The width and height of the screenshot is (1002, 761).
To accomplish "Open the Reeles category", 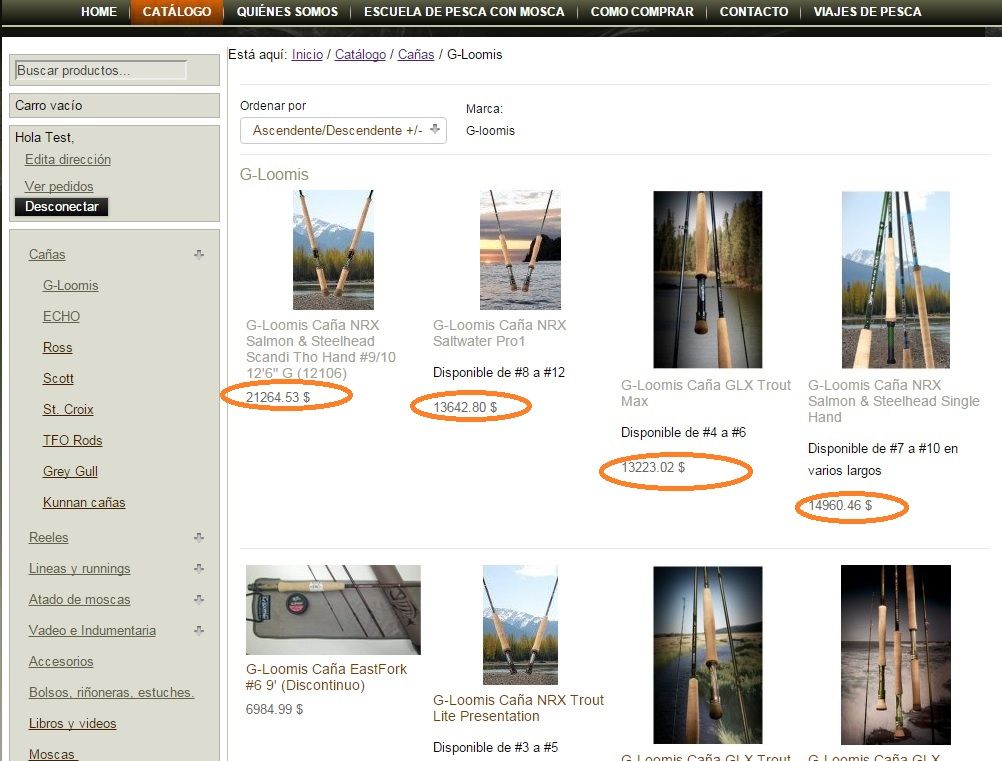I will [49, 537].
